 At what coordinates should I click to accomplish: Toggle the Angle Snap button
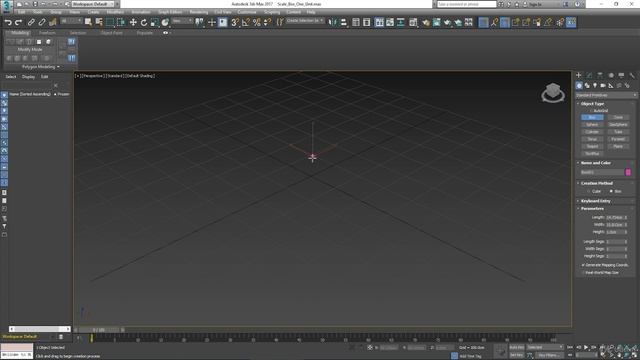click(246, 22)
